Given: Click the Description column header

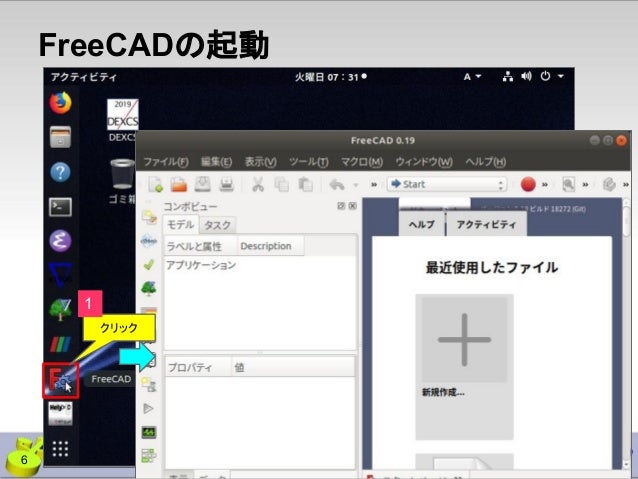Looking at the screenshot, I should tap(270, 246).
